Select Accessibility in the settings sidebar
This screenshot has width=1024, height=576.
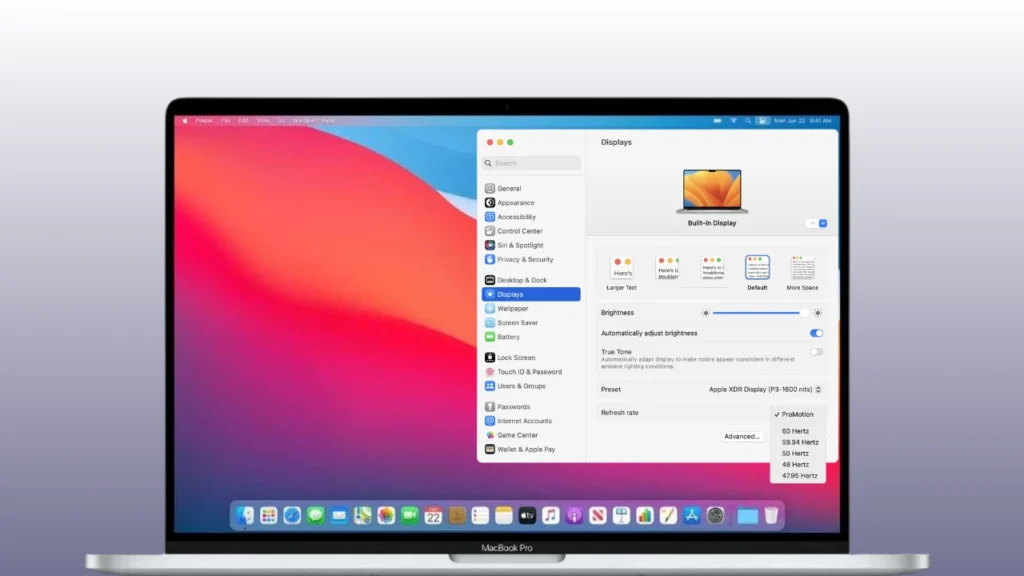tap(516, 217)
